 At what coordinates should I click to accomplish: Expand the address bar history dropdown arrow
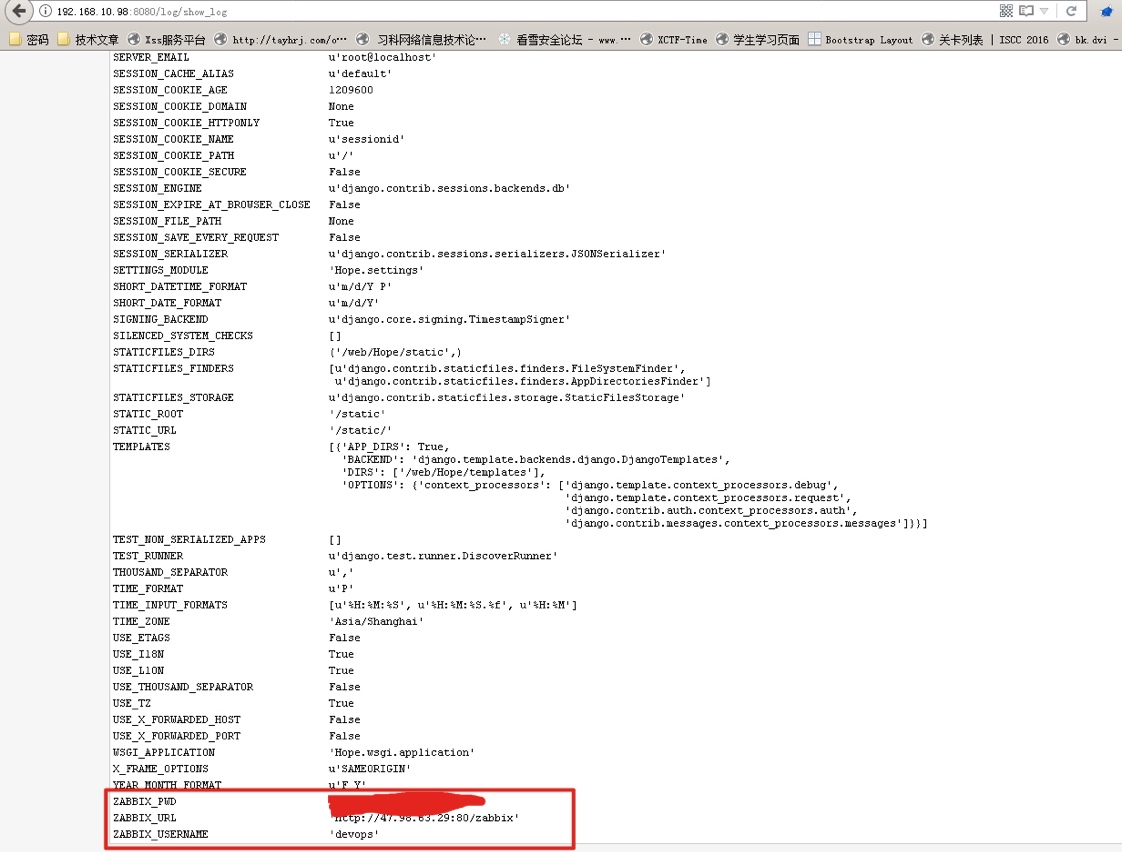click(x=1045, y=11)
